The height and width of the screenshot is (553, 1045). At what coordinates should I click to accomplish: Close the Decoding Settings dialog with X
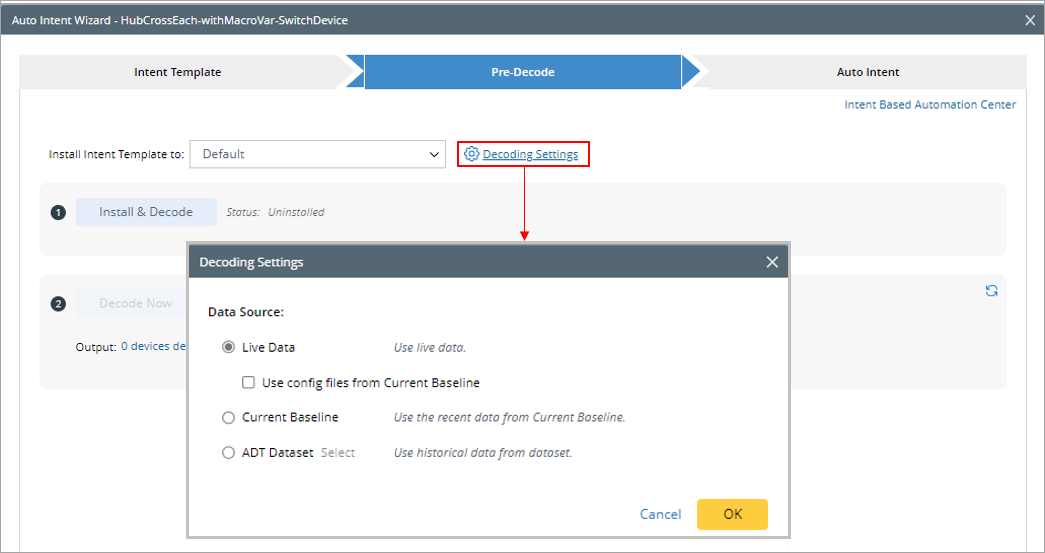772,262
